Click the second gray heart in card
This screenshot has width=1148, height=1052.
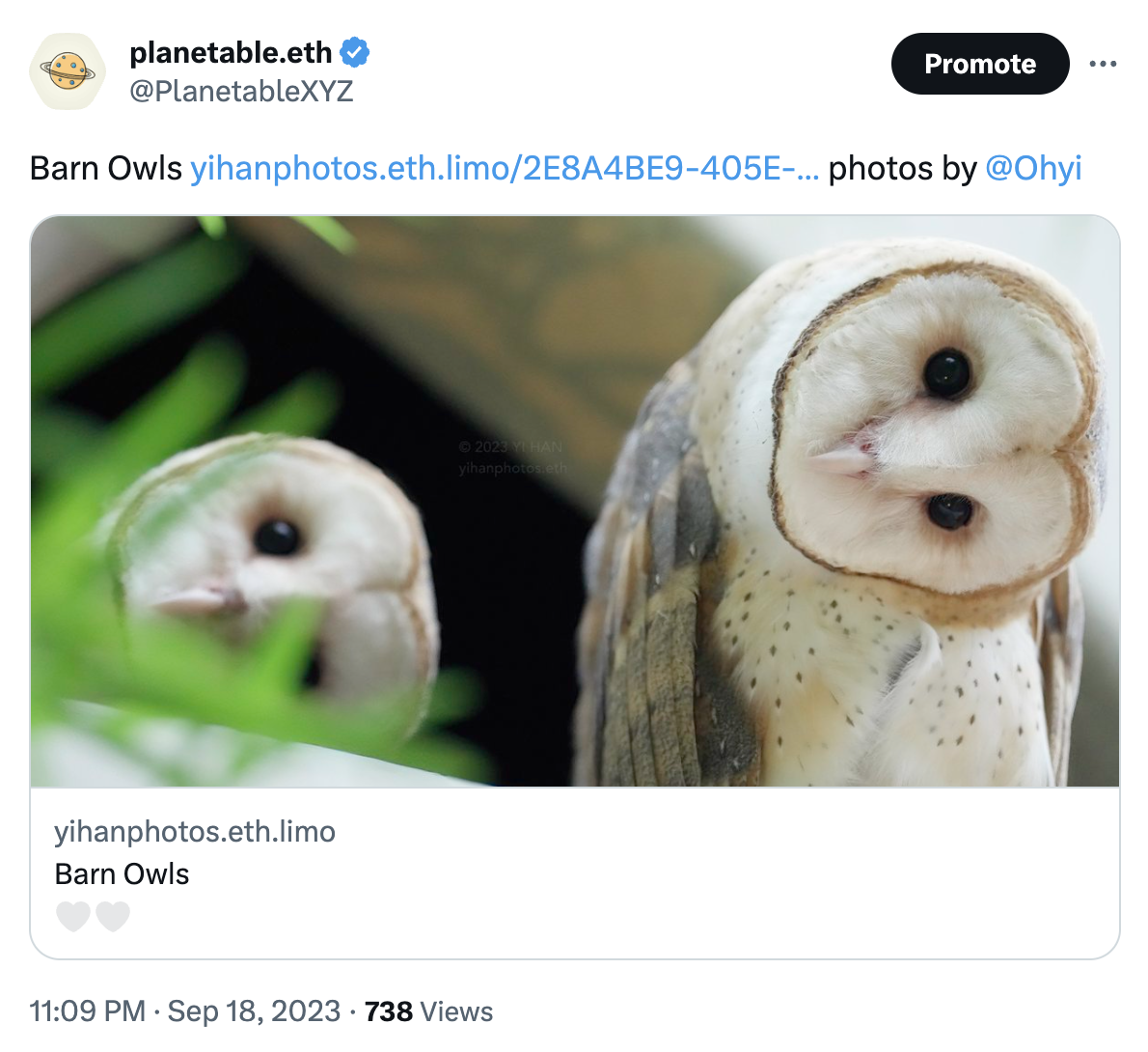(x=113, y=916)
